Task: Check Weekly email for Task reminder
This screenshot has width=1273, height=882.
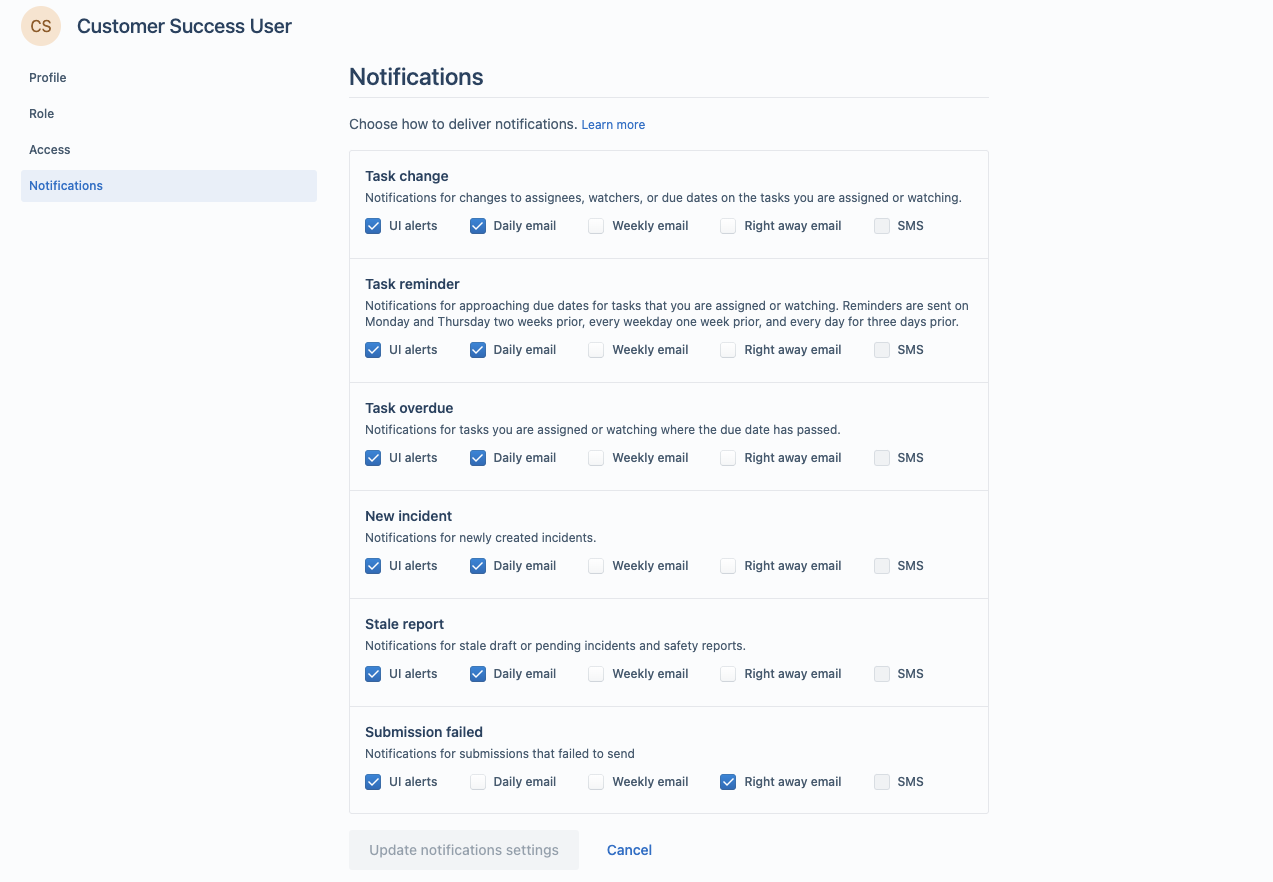Action: (x=596, y=350)
